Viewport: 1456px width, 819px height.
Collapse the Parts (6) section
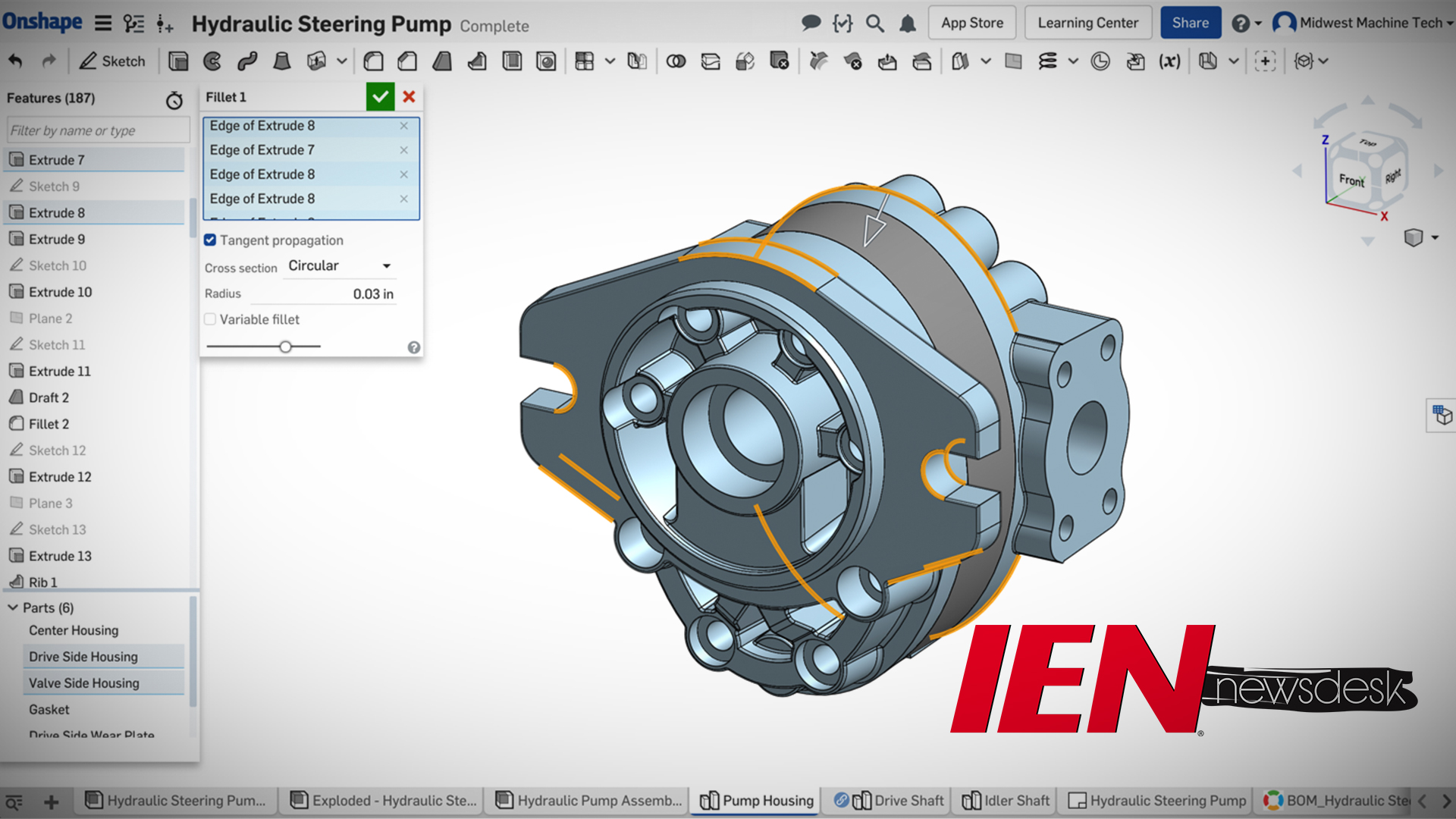click(x=12, y=607)
